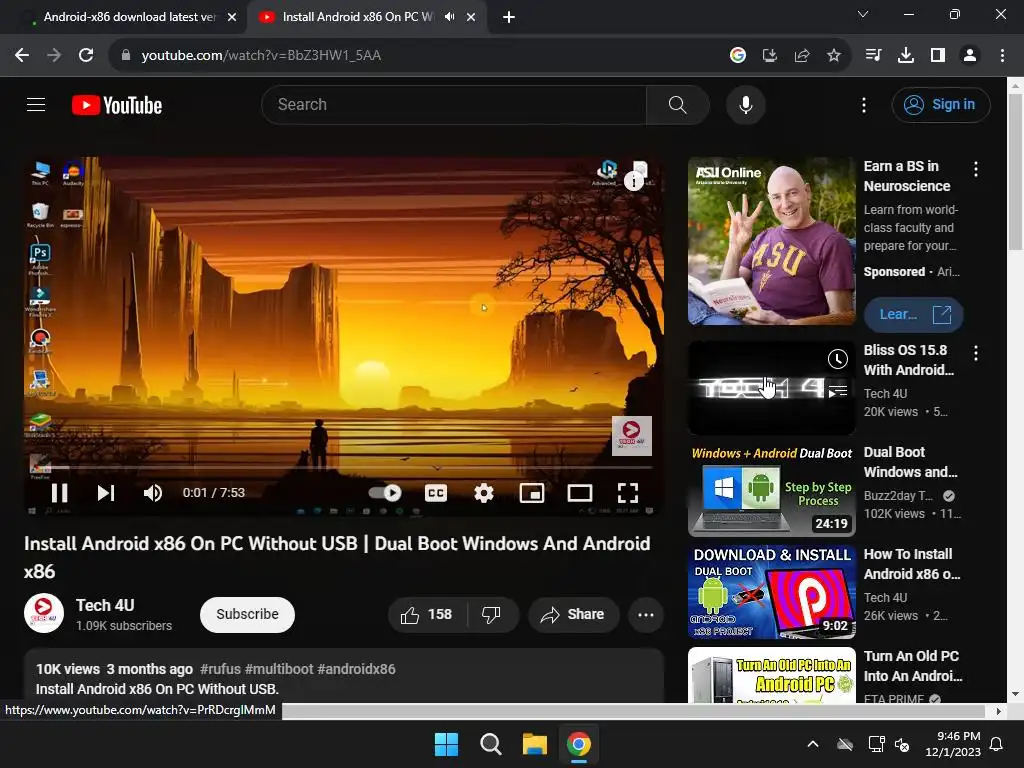Image resolution: width=1024 pixels, height=768 pixels.
Task: Open video settings gear
Action: (484, 493)
